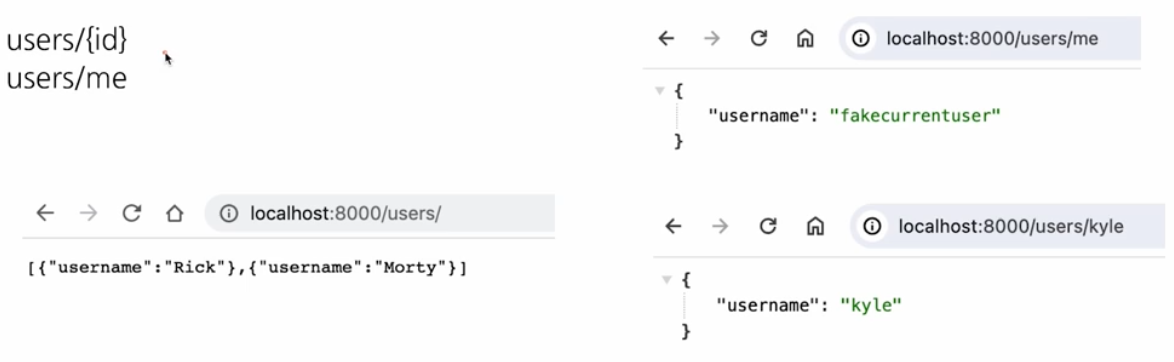Click the back arrow in users/me browser

click(x=666, y=39)
